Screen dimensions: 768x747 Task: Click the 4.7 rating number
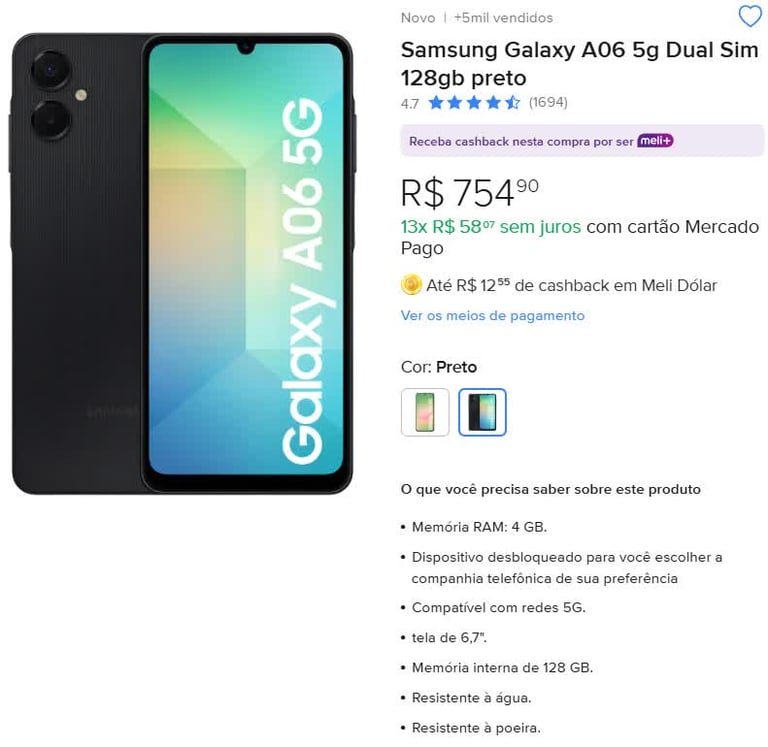[x=409, y=104]
